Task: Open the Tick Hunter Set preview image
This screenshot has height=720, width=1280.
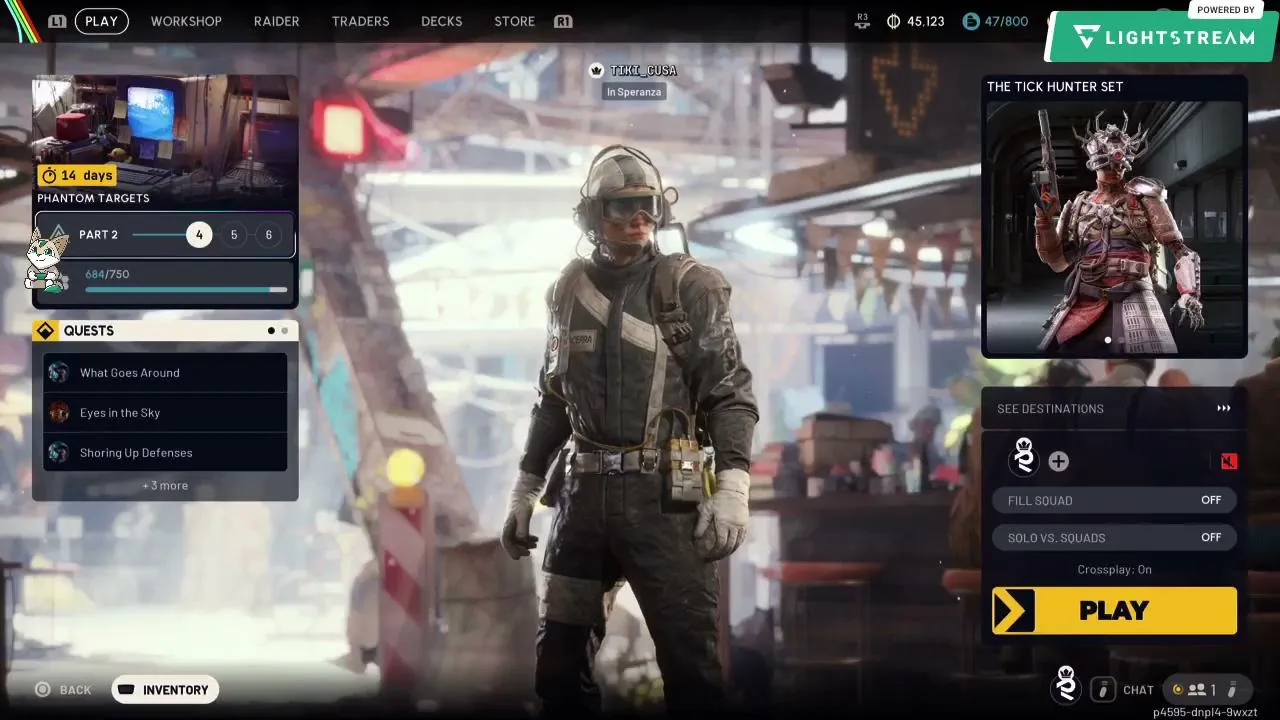Action: coord(1114,227)
